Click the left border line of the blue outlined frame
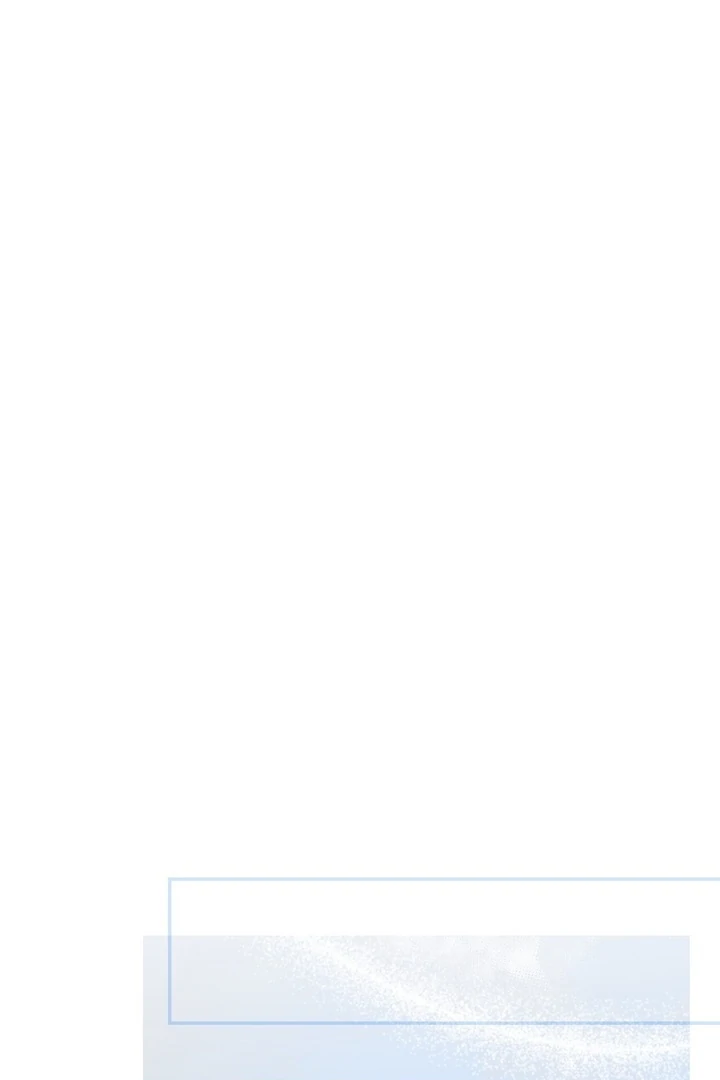720x1080 pixels. pos(169,951)
